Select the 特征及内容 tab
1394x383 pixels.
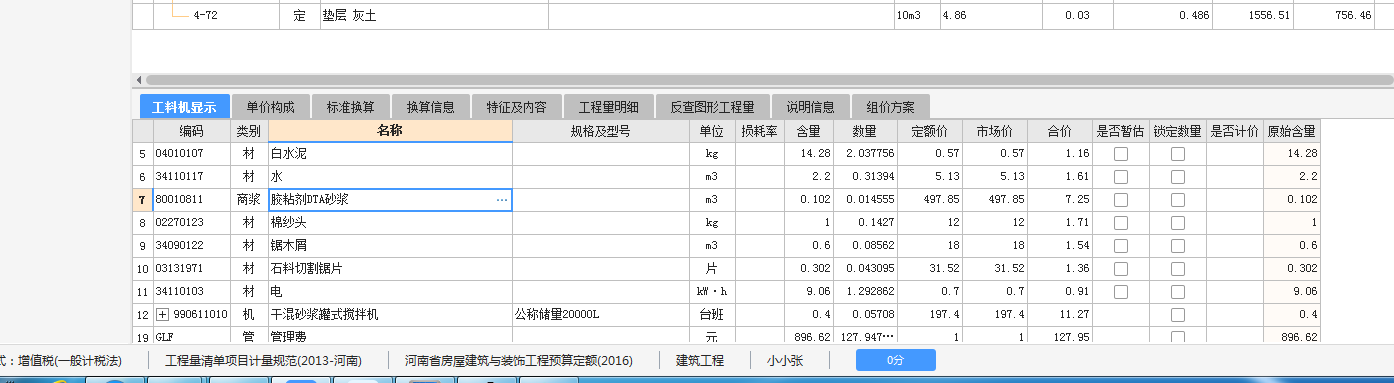click(516, 107)
